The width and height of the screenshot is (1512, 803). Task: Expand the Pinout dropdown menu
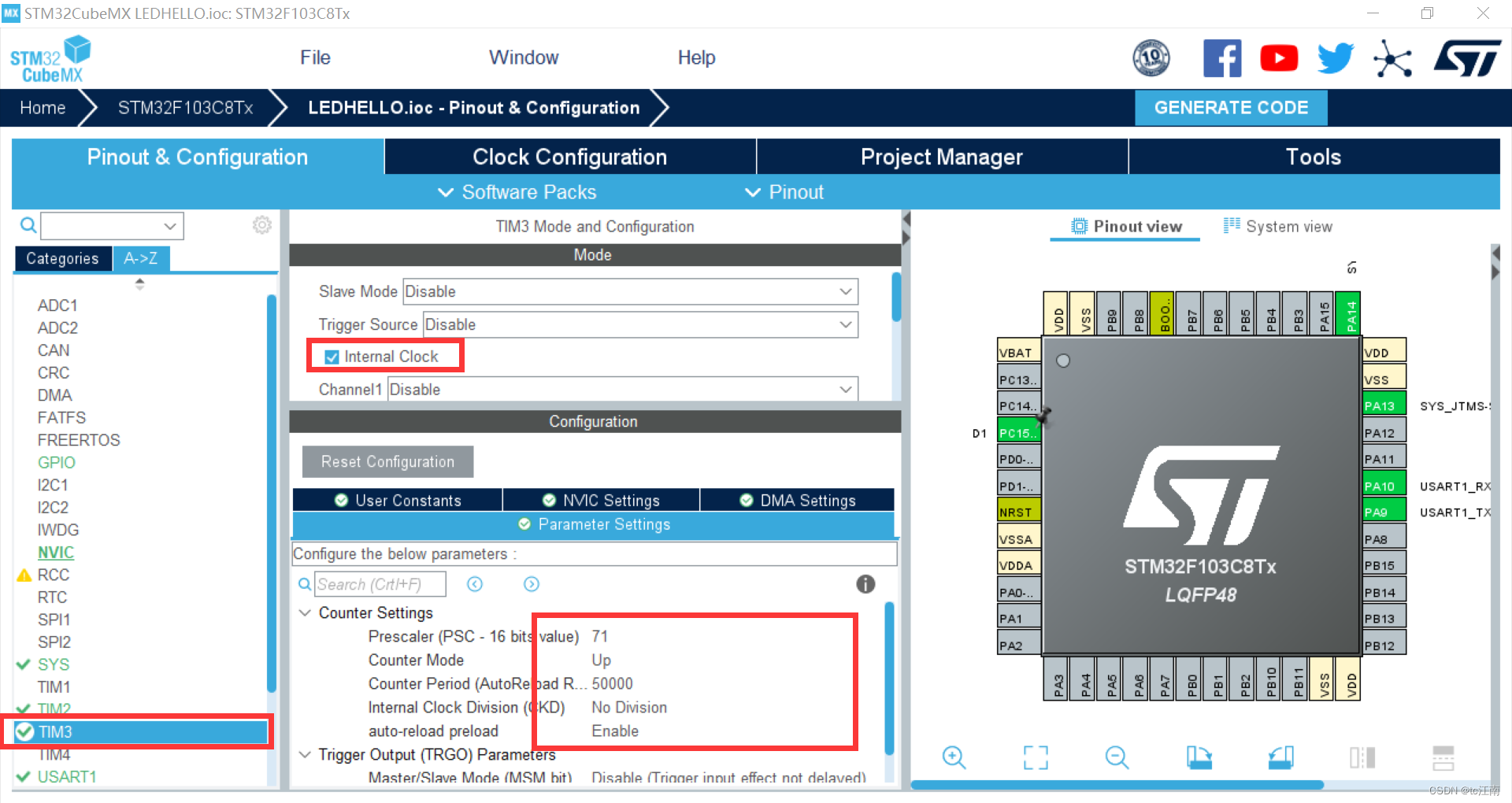(784, 192)
